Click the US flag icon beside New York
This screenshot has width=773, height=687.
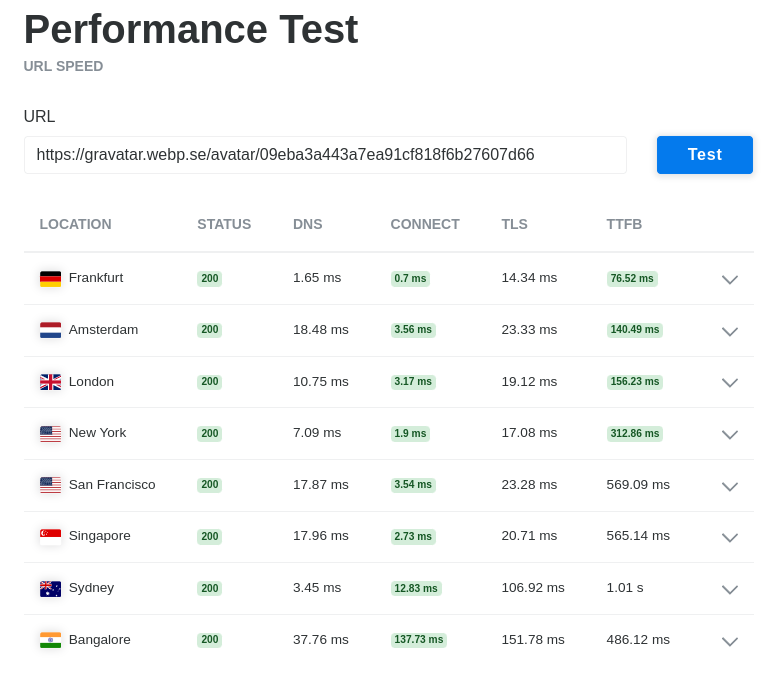click(x=50, y=434)
